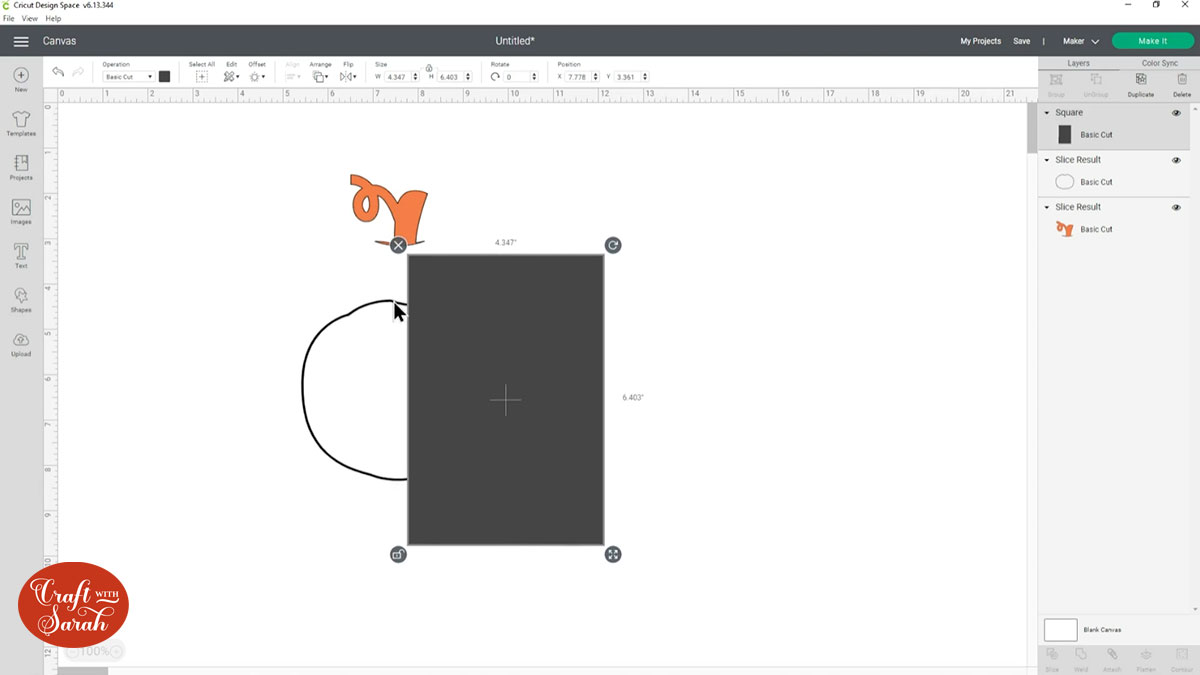
Task: Click the undo arrow
Action: tap(58, 74)
